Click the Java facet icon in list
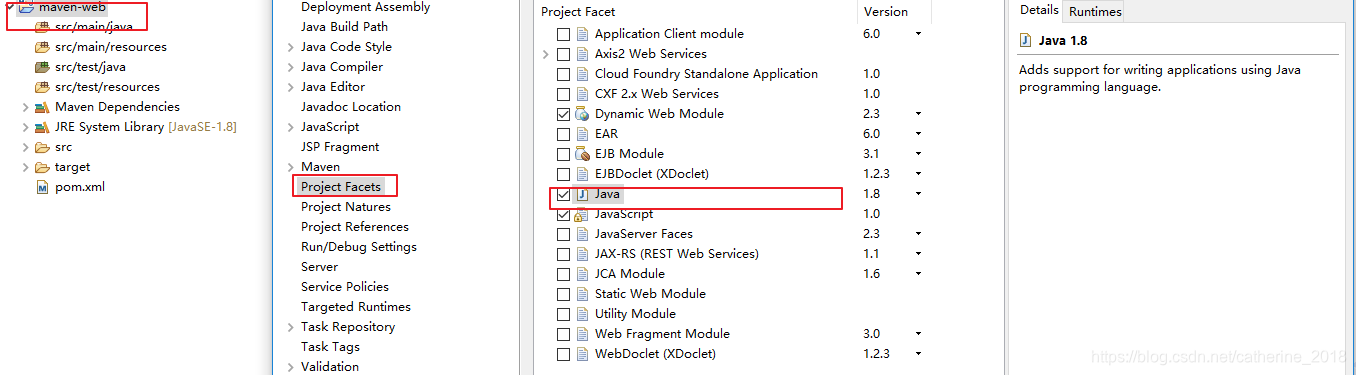This screenshot has height=375, width=1356. click(582, 194)
